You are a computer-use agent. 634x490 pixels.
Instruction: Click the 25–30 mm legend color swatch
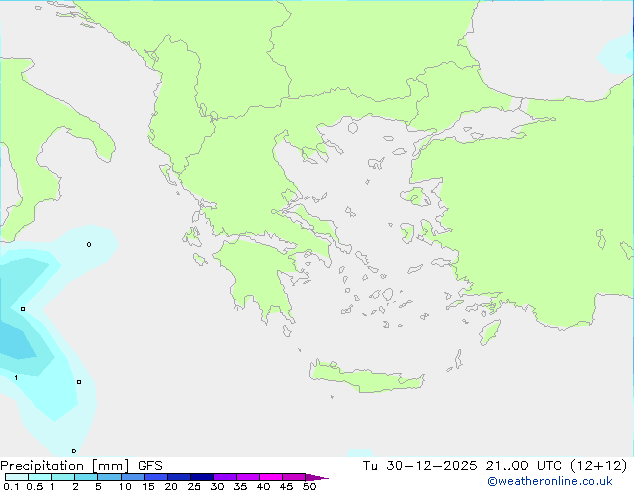pyautogui.click(x=202, y=477)
